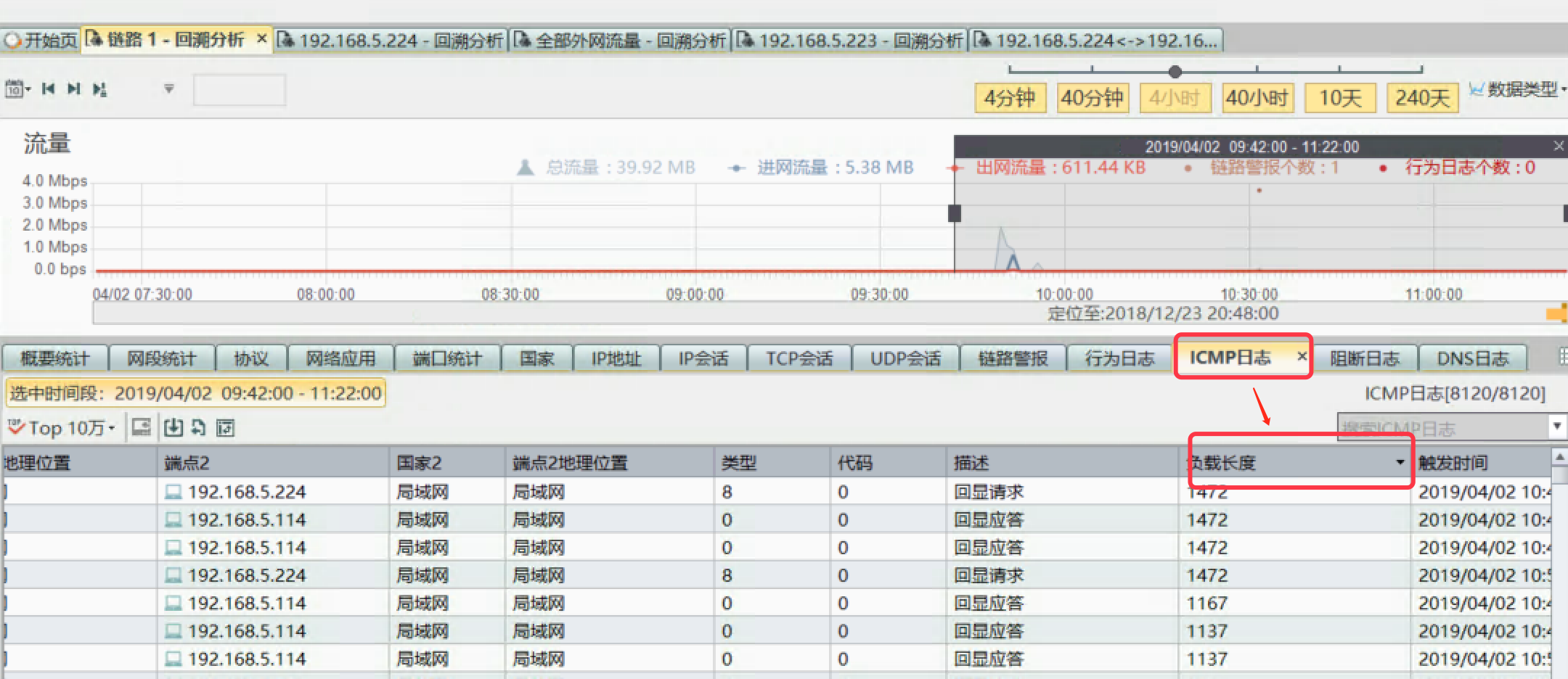Image resolution: width=1568 pixels, height=679 pixels.
Task: Click the skip-to-latest time icon
Action: (99, 89)
